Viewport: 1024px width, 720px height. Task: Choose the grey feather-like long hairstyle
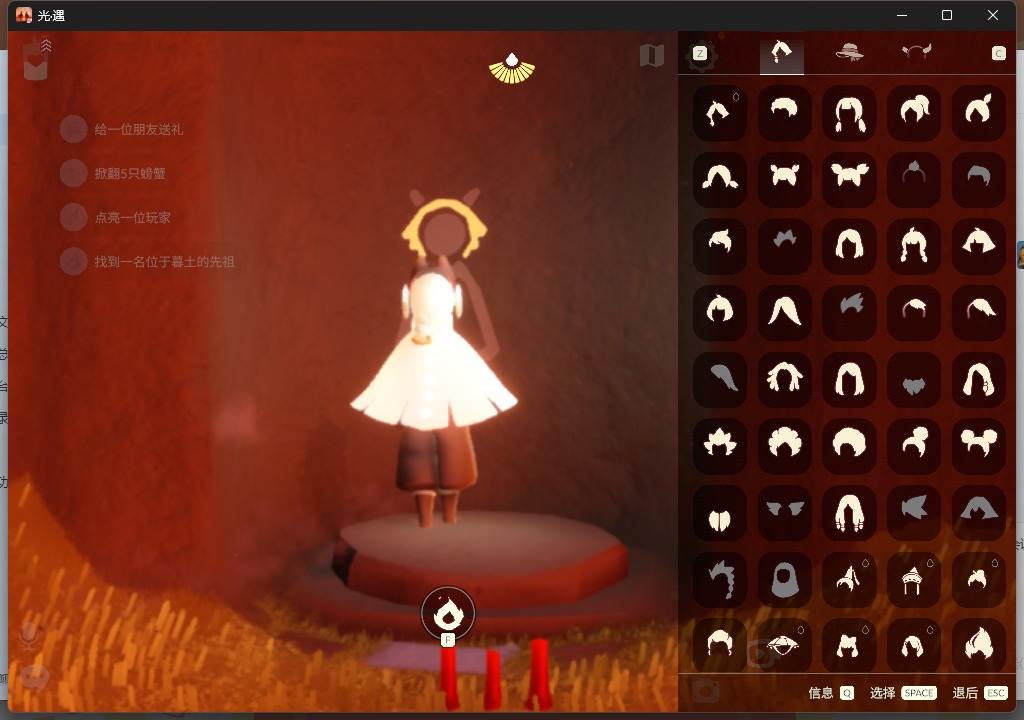[x=720, y=380]
